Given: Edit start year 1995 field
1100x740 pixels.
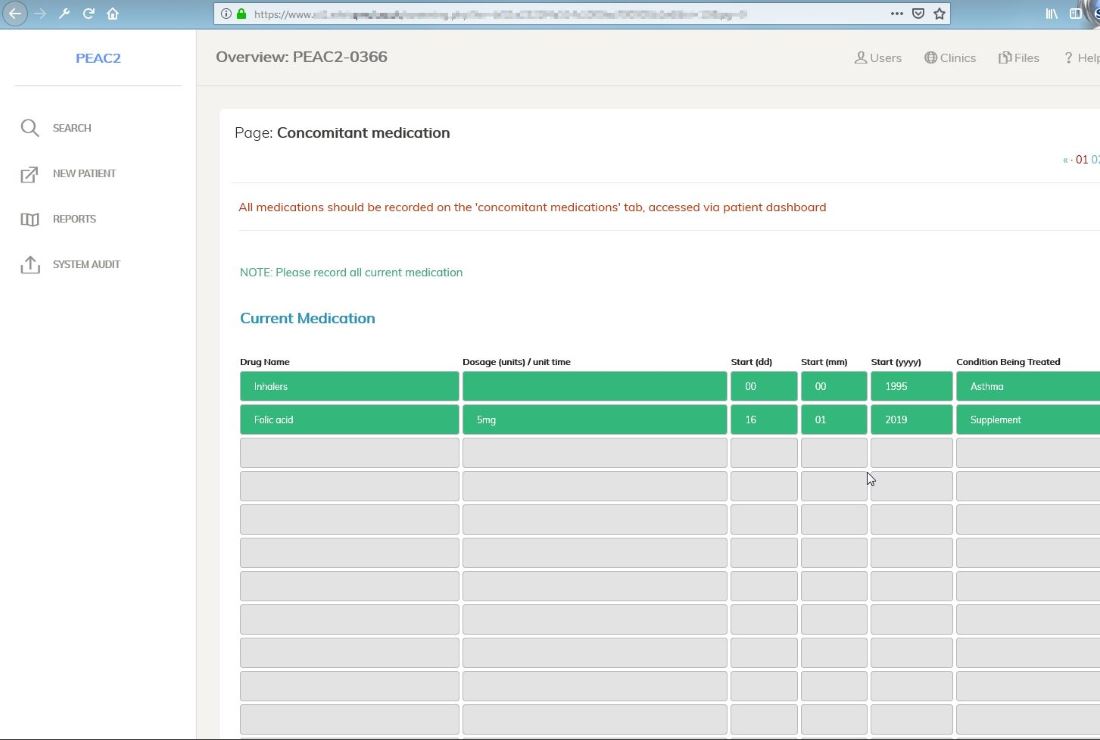Looking at the screenshot, I should click(x=911, y=386).
